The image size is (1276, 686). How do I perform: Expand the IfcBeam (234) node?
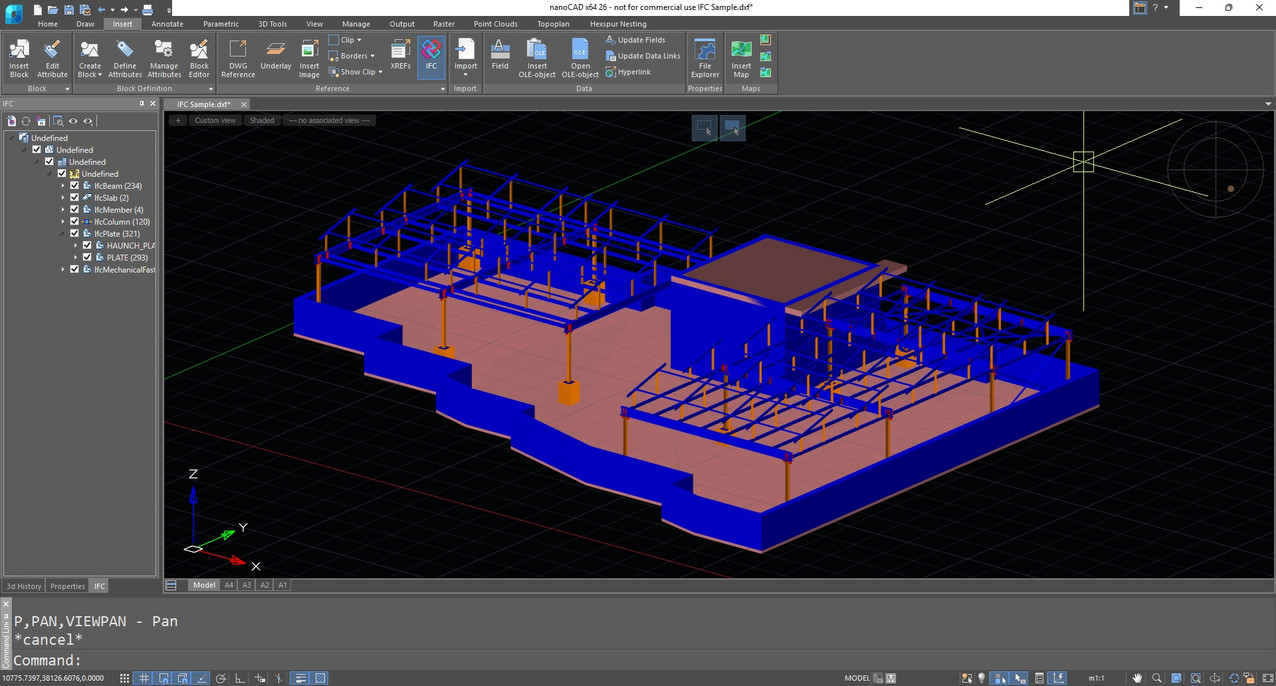pos(63,186)
